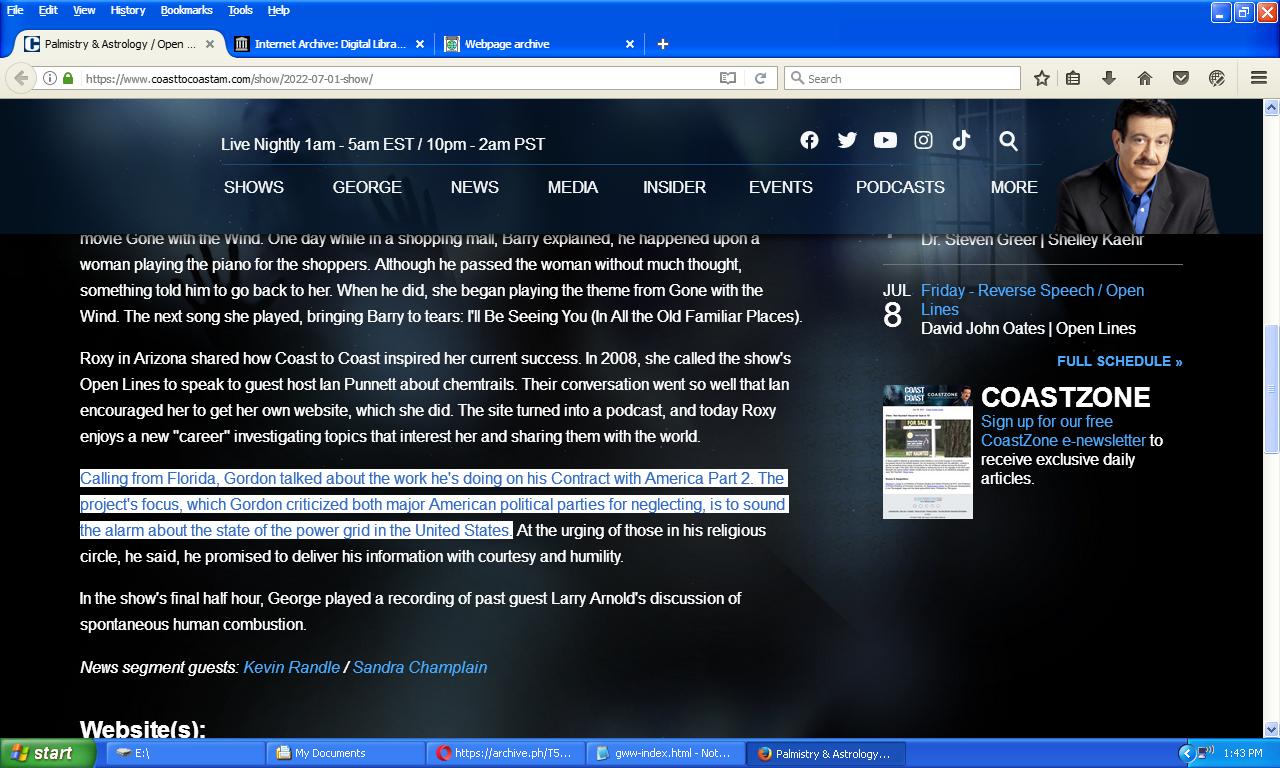
Task: Switch to Internet Archive: Digital Library tab
Action: coord(330,44)
